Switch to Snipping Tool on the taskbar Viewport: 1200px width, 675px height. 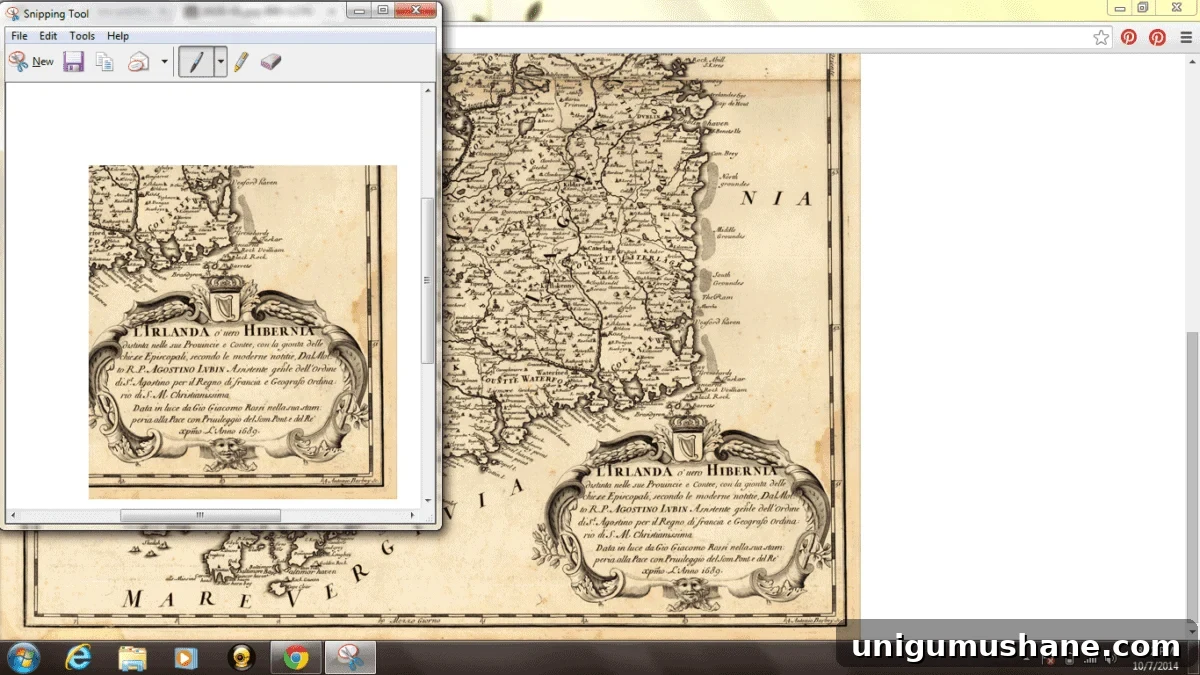[350, 657]
